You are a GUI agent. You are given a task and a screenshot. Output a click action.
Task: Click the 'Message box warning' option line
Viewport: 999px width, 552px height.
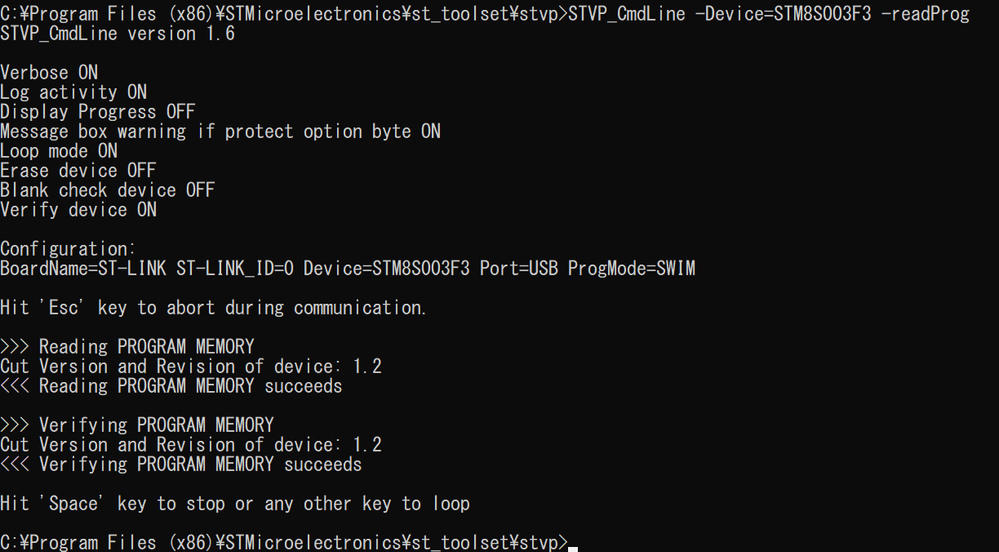pos(220,131)
